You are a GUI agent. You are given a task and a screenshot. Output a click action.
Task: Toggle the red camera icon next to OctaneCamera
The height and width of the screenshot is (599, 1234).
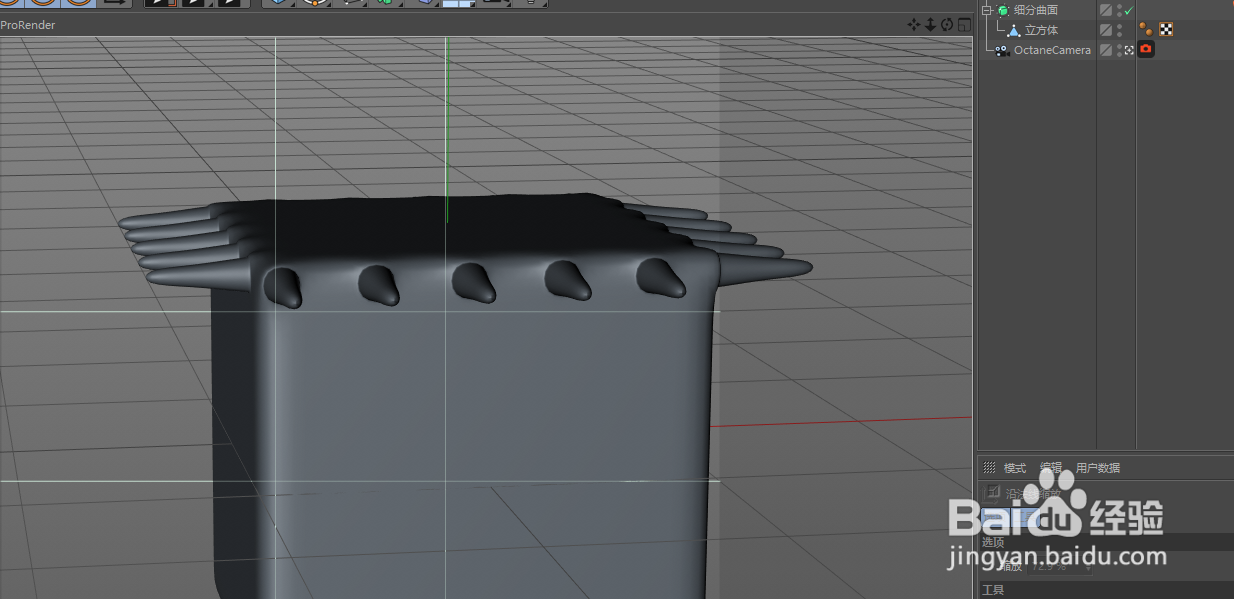click(1146, 49)
